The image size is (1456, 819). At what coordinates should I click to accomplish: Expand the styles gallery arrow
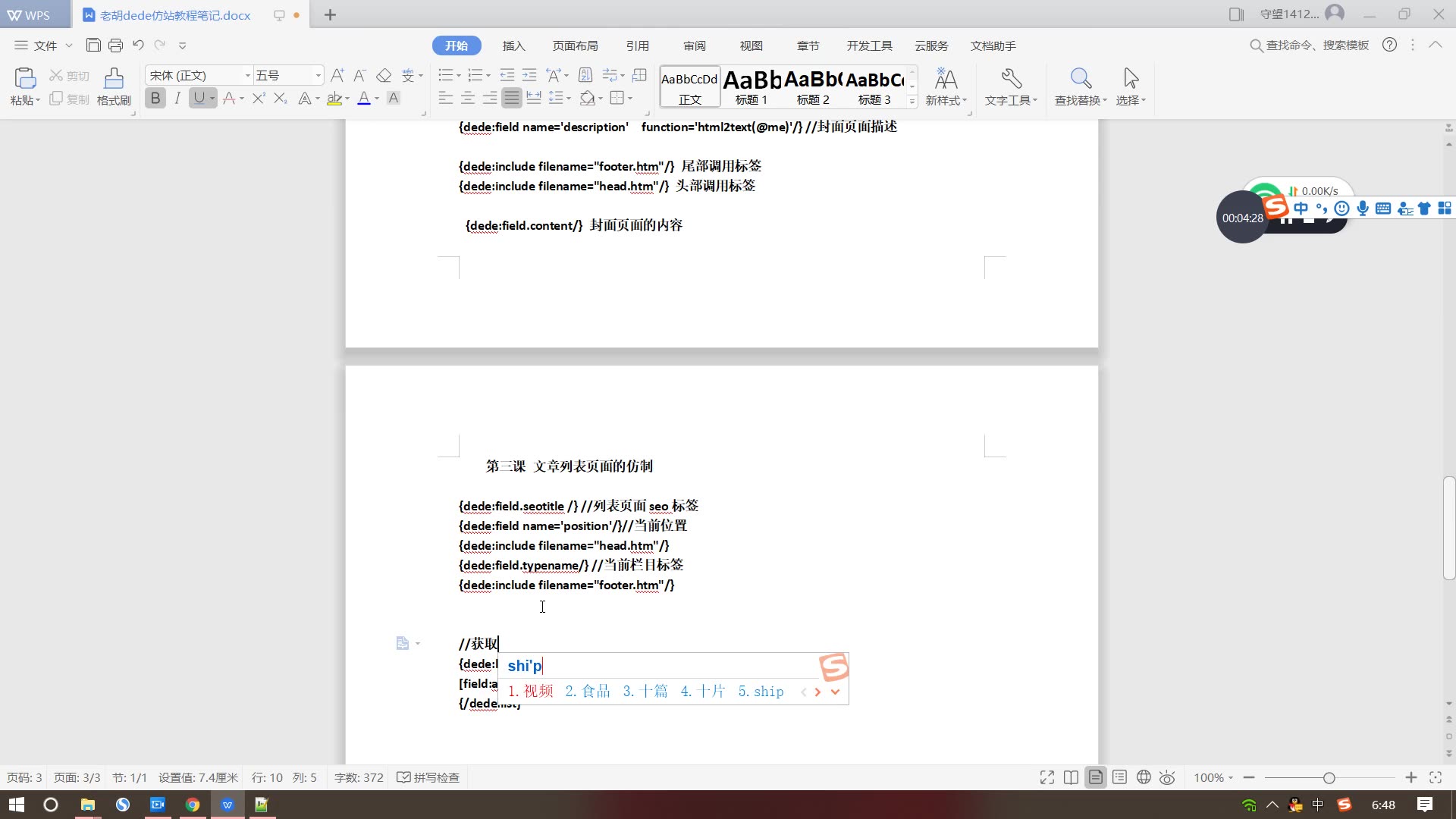[x=912, y=101]
